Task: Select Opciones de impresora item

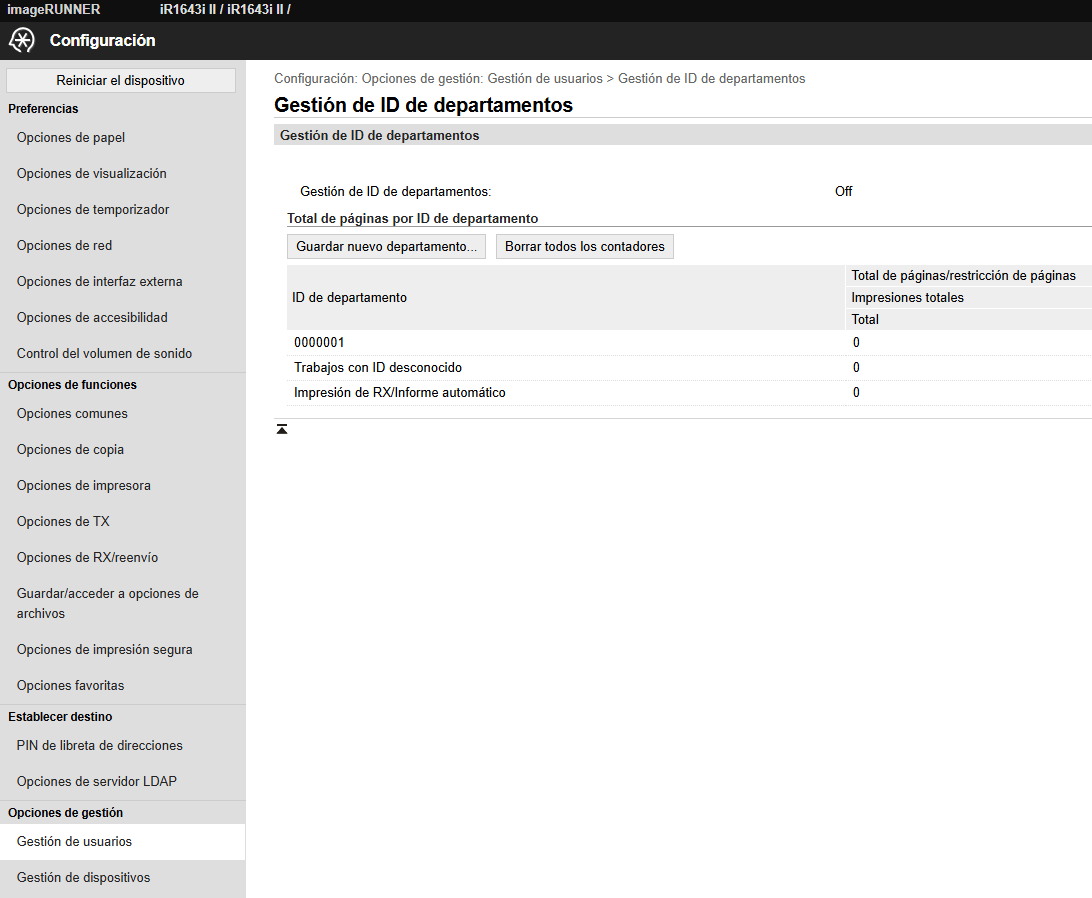Action: (x=84, y=486)
